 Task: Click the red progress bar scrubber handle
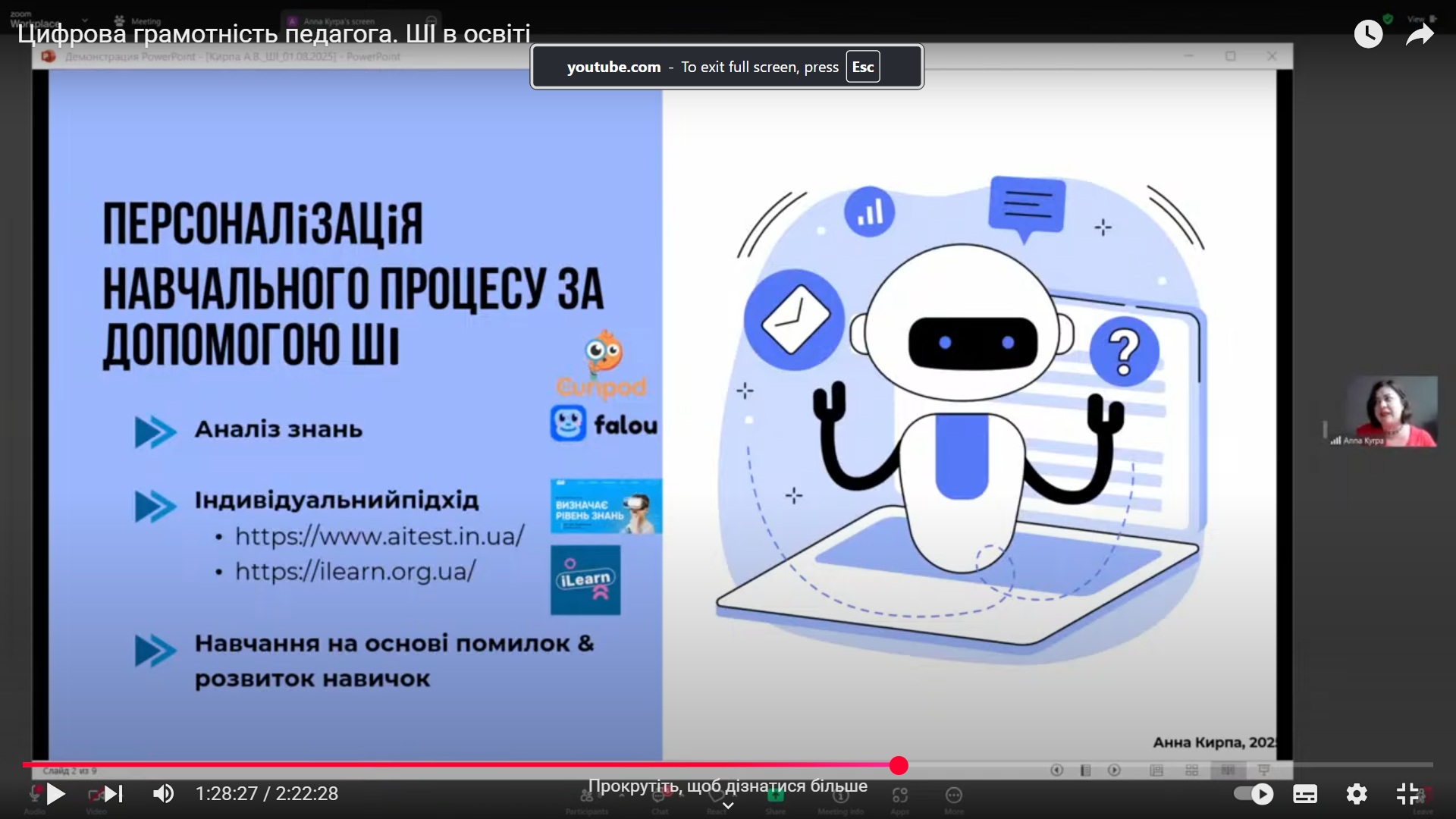pos(899,765)
